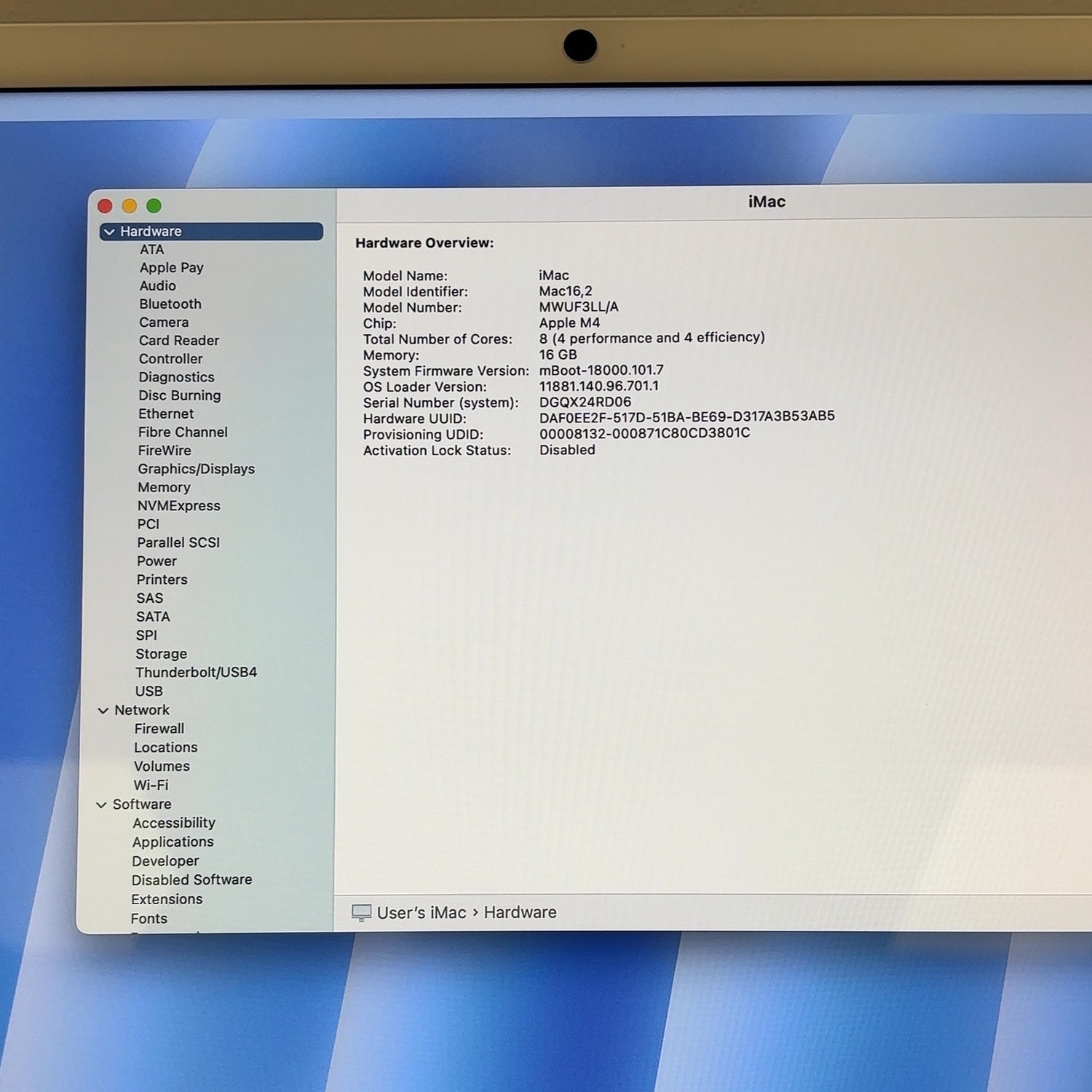The image size is (1092, 1092).
Task: Collapse the Network section chevron
Action: click(x=103, y=711)
